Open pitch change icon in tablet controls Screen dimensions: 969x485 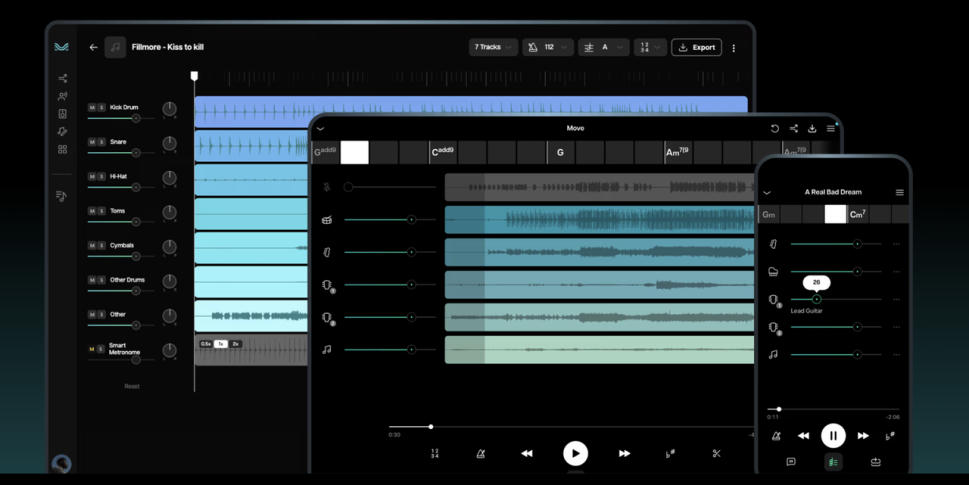[670, 454]
